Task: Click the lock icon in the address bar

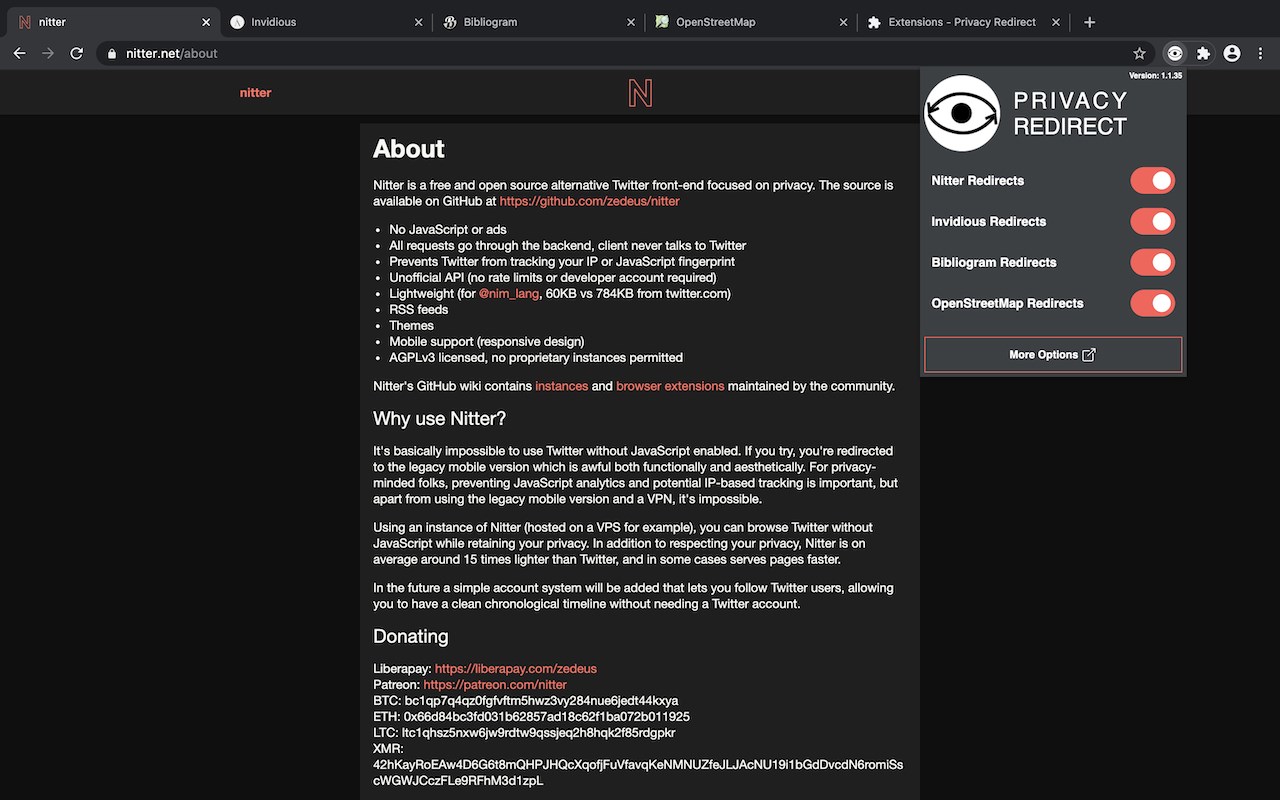Action: (x=112, y=54)
